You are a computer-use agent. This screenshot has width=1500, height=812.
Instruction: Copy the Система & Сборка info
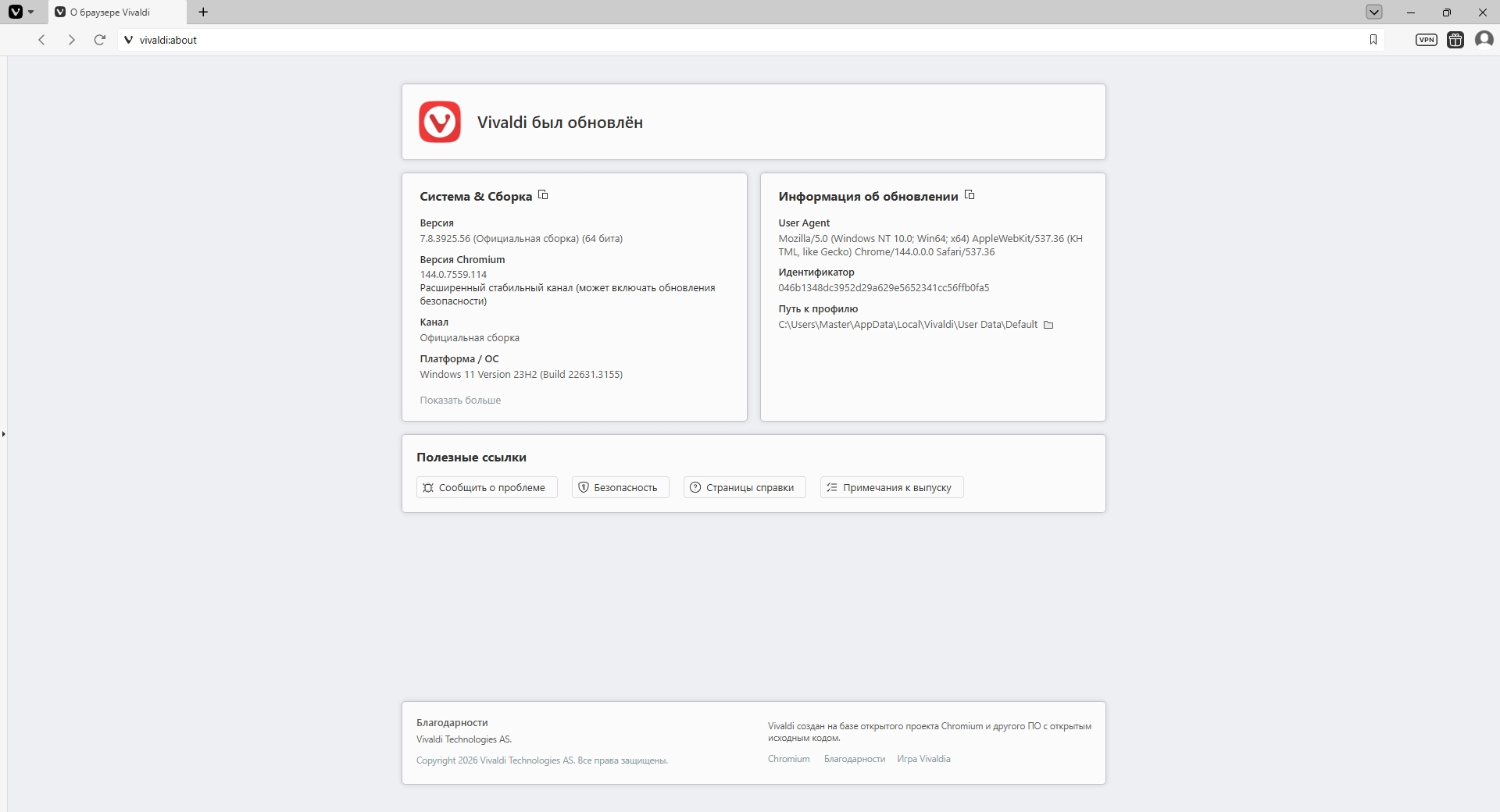point(543,195)
